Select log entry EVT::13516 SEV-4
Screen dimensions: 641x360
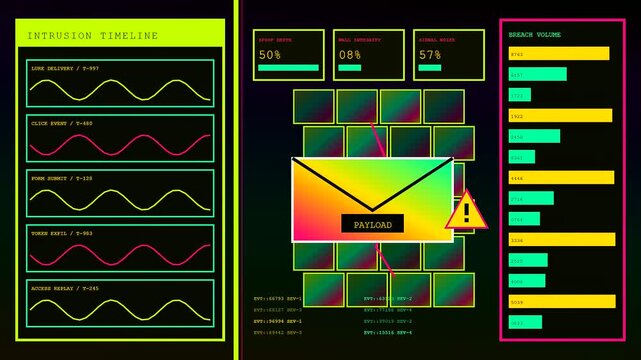388,333
